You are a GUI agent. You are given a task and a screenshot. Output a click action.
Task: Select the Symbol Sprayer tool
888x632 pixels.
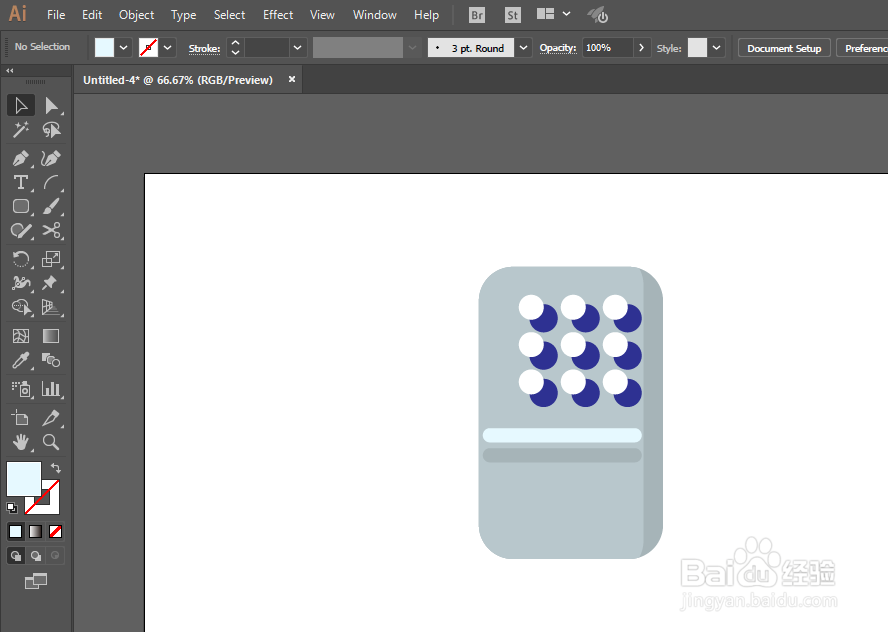coord(21,389)
